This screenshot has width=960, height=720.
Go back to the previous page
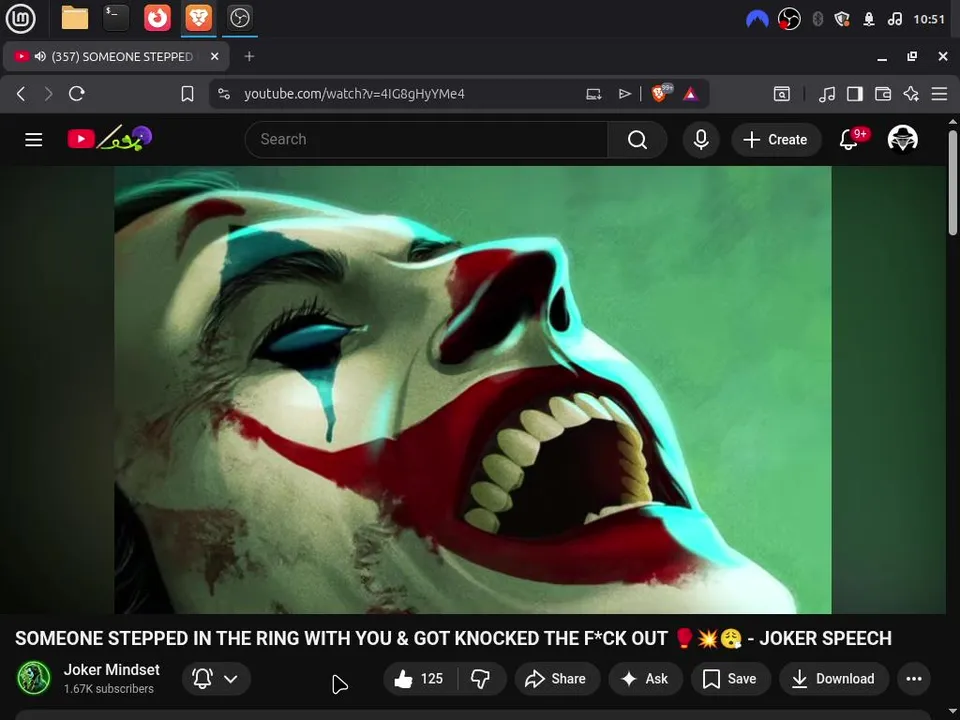21,94
